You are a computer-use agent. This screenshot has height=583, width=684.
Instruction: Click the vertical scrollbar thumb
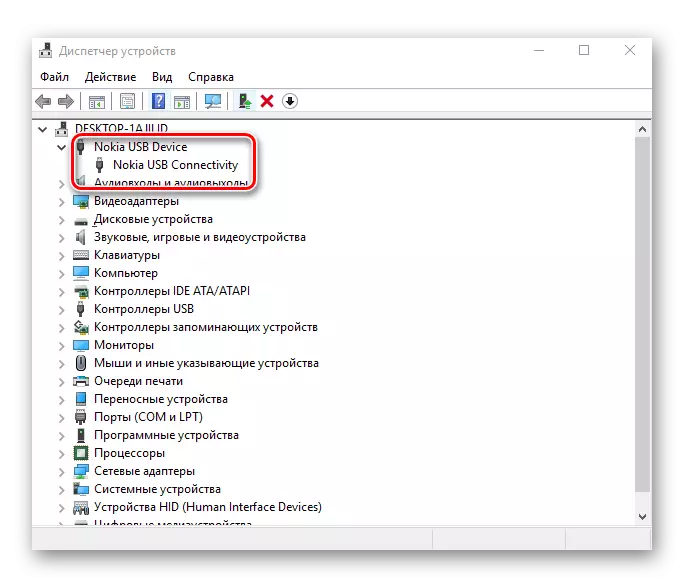642,314
